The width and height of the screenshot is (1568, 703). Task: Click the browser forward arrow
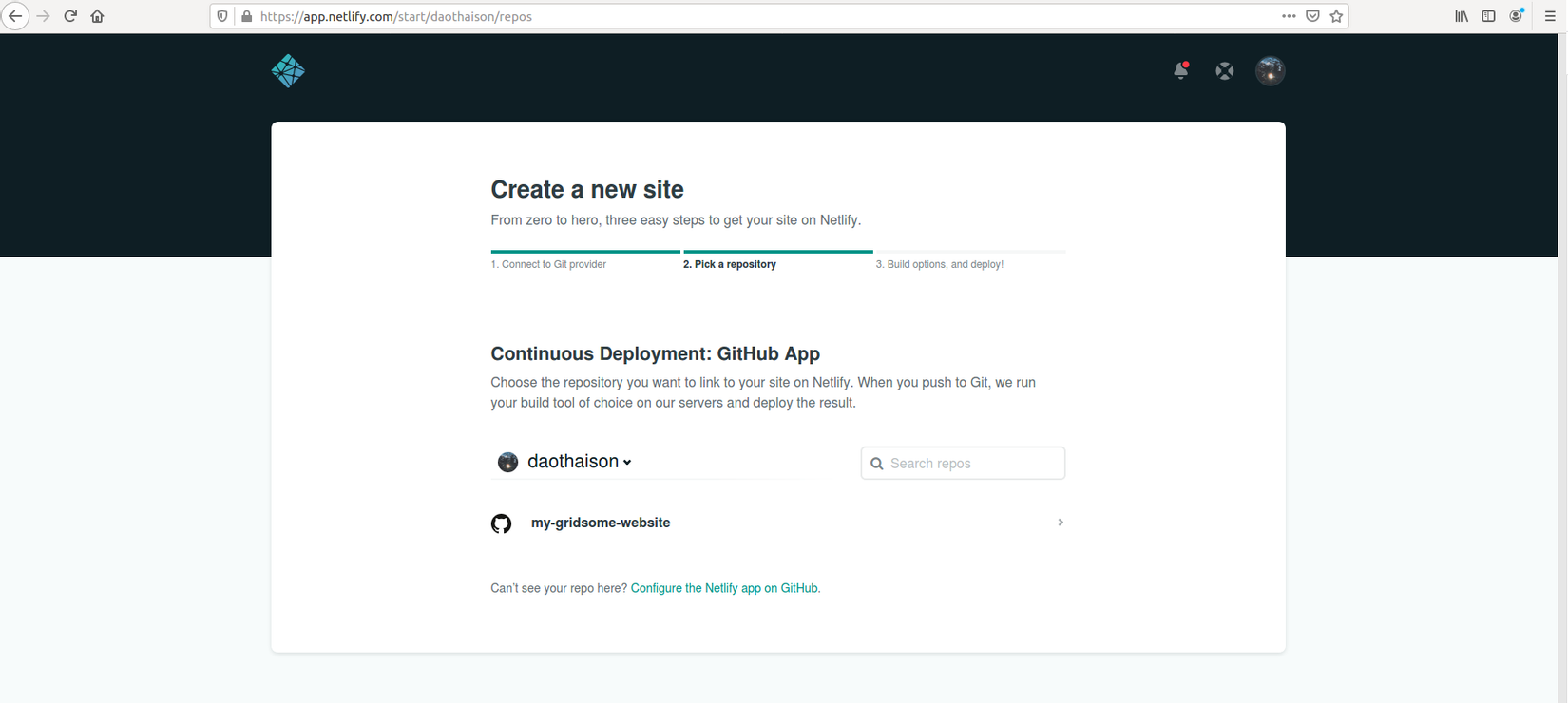(x=43, y=16)
